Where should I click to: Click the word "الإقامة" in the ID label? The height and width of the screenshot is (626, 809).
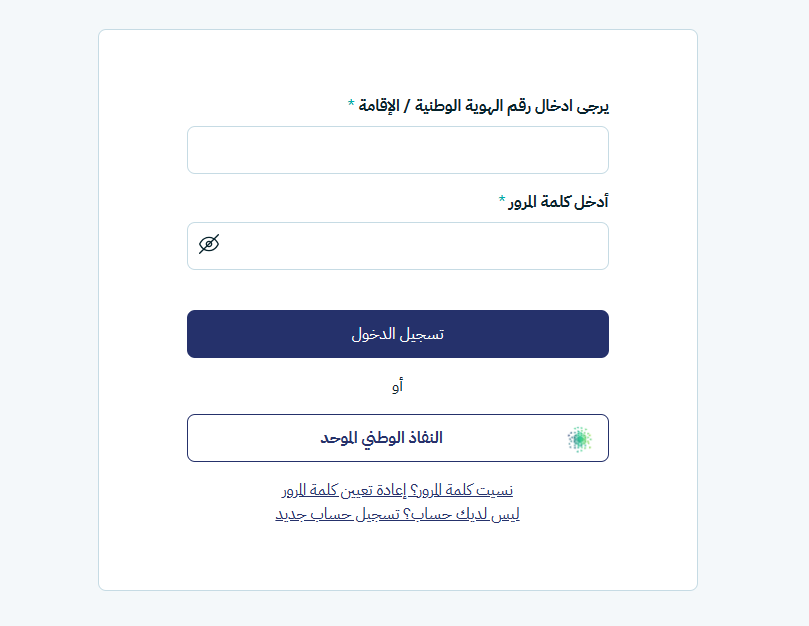378,105
